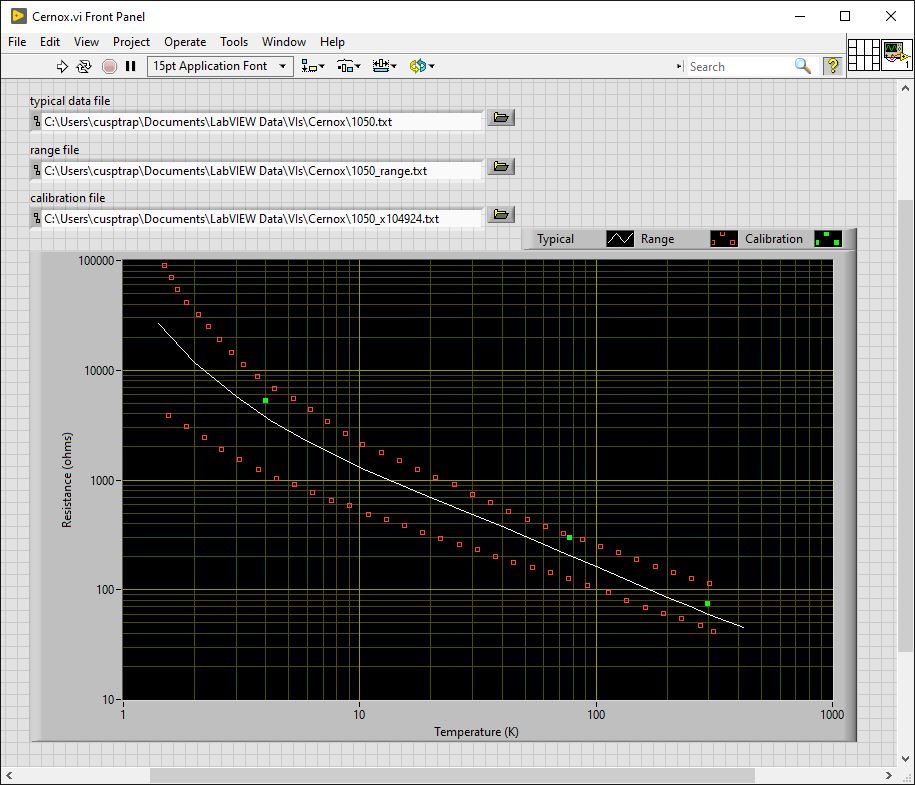Open the Reorder dropdown

[x=421, y=66]
